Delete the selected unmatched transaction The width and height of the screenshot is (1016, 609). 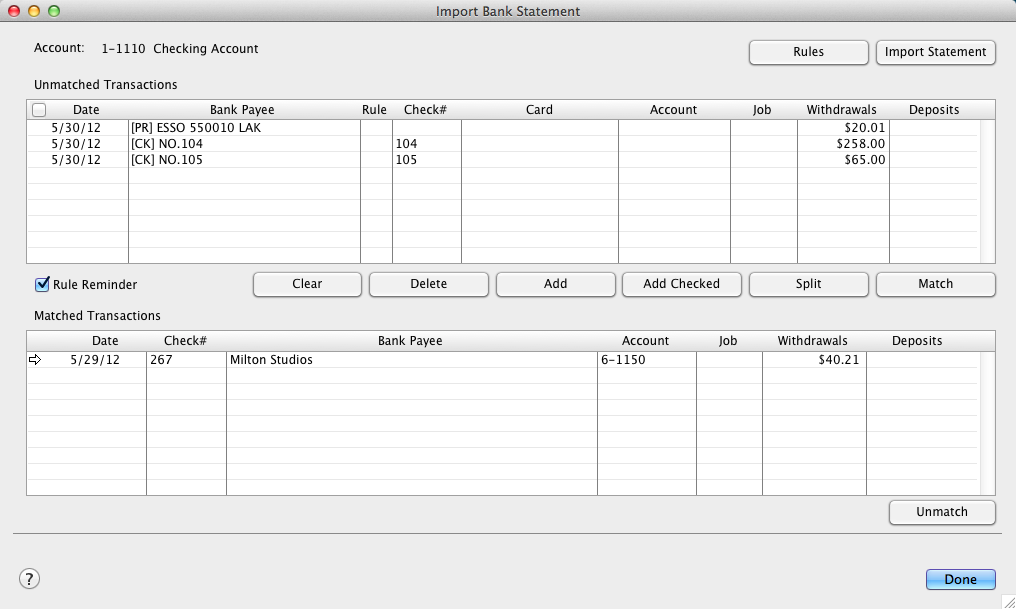coord(428,284)
